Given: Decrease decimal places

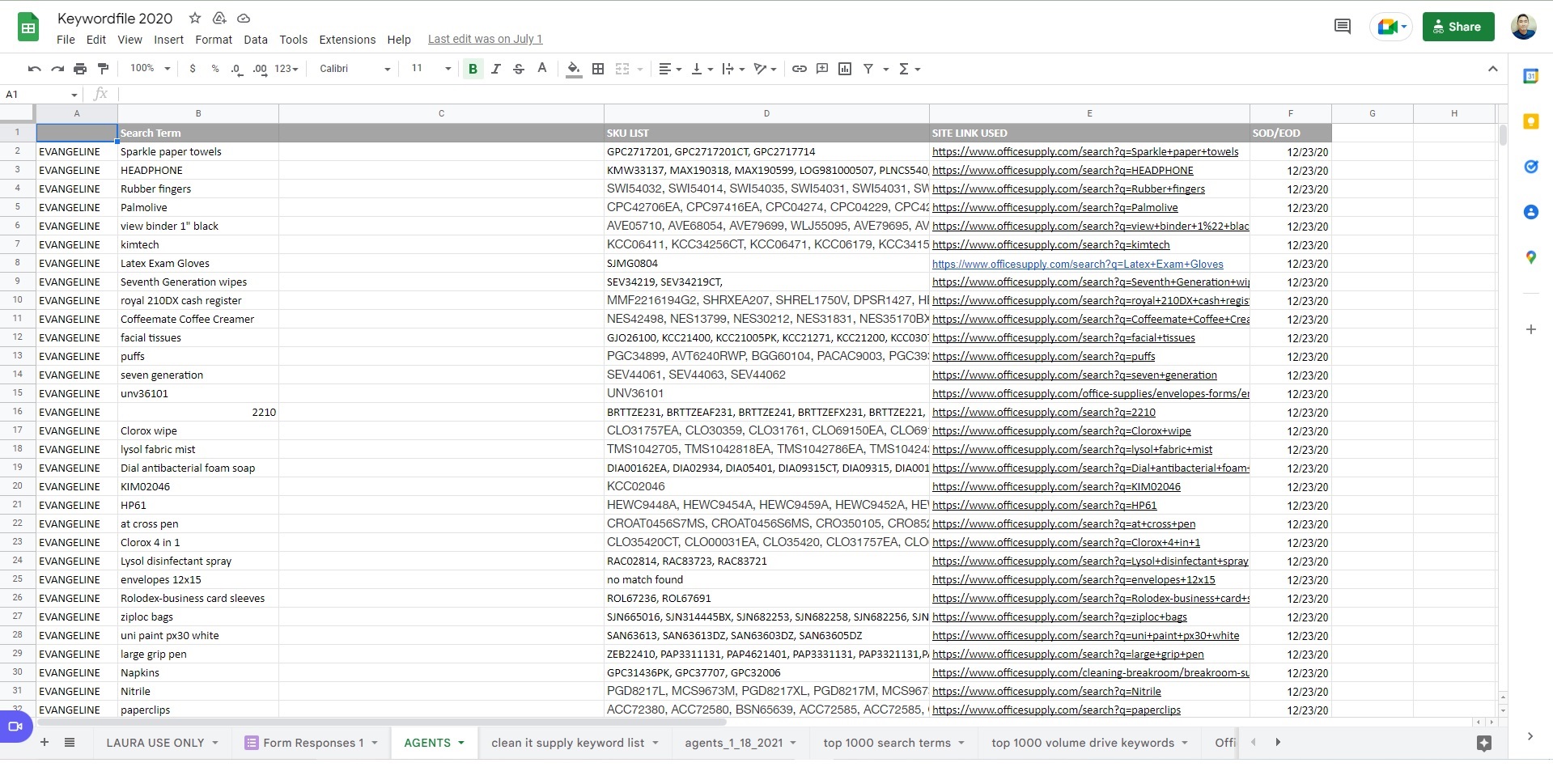Looking at the screenshot, I should (x=236, y=69).
